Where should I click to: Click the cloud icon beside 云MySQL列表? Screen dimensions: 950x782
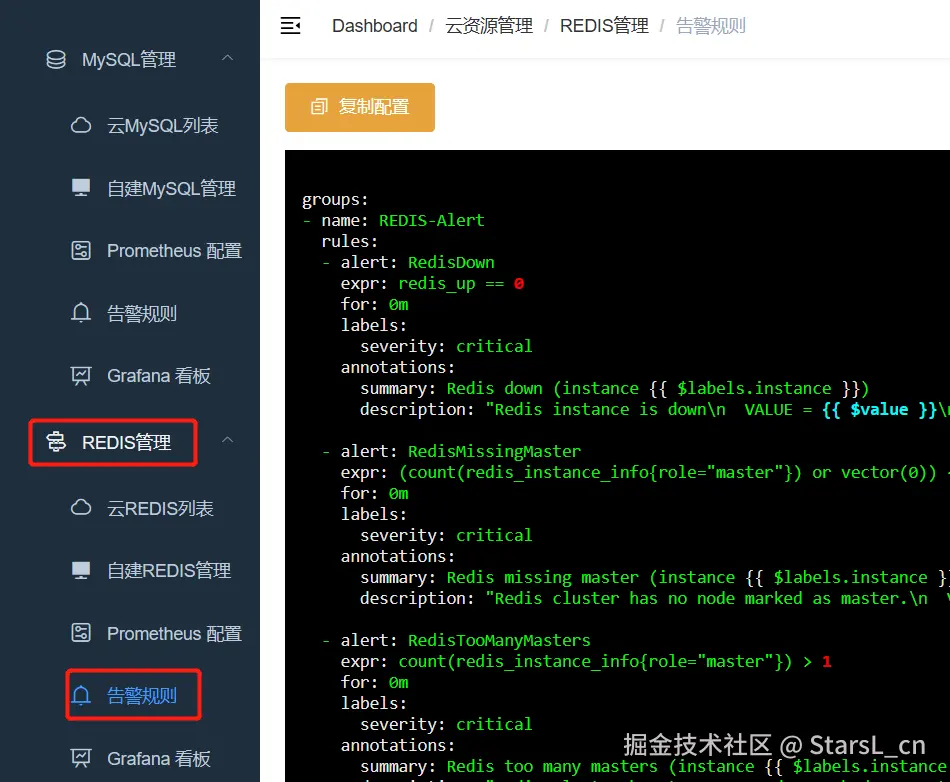(x=81, y=125)
